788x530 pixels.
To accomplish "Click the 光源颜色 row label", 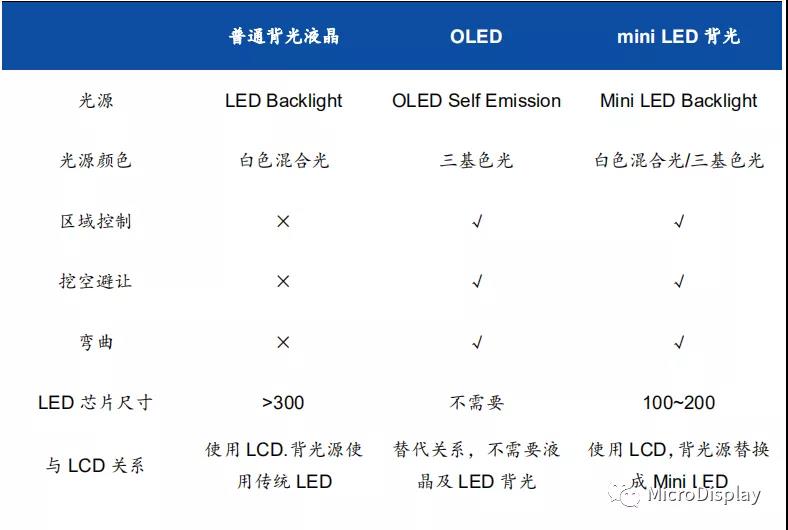I will coord(96,160).
